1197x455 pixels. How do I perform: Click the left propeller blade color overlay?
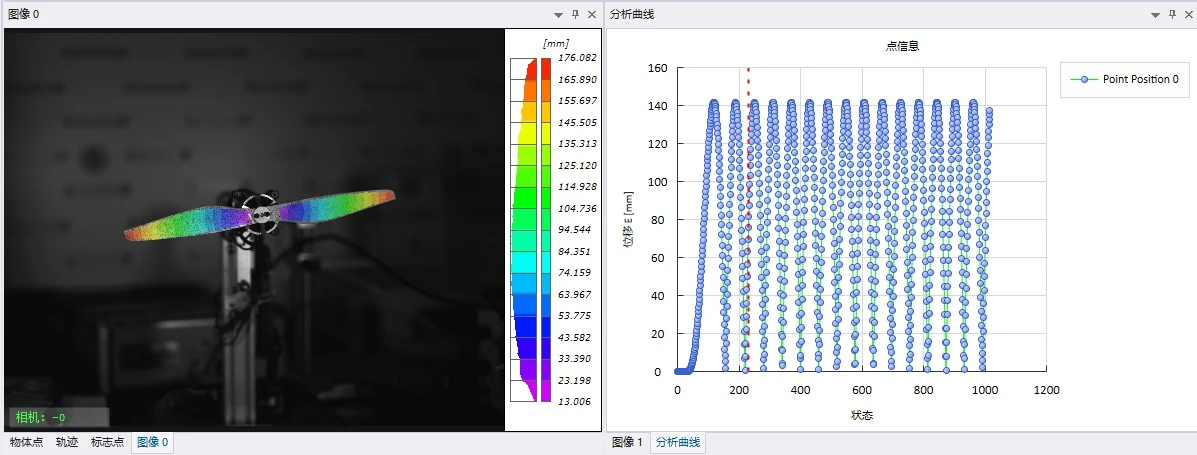(x=187, y=223)
